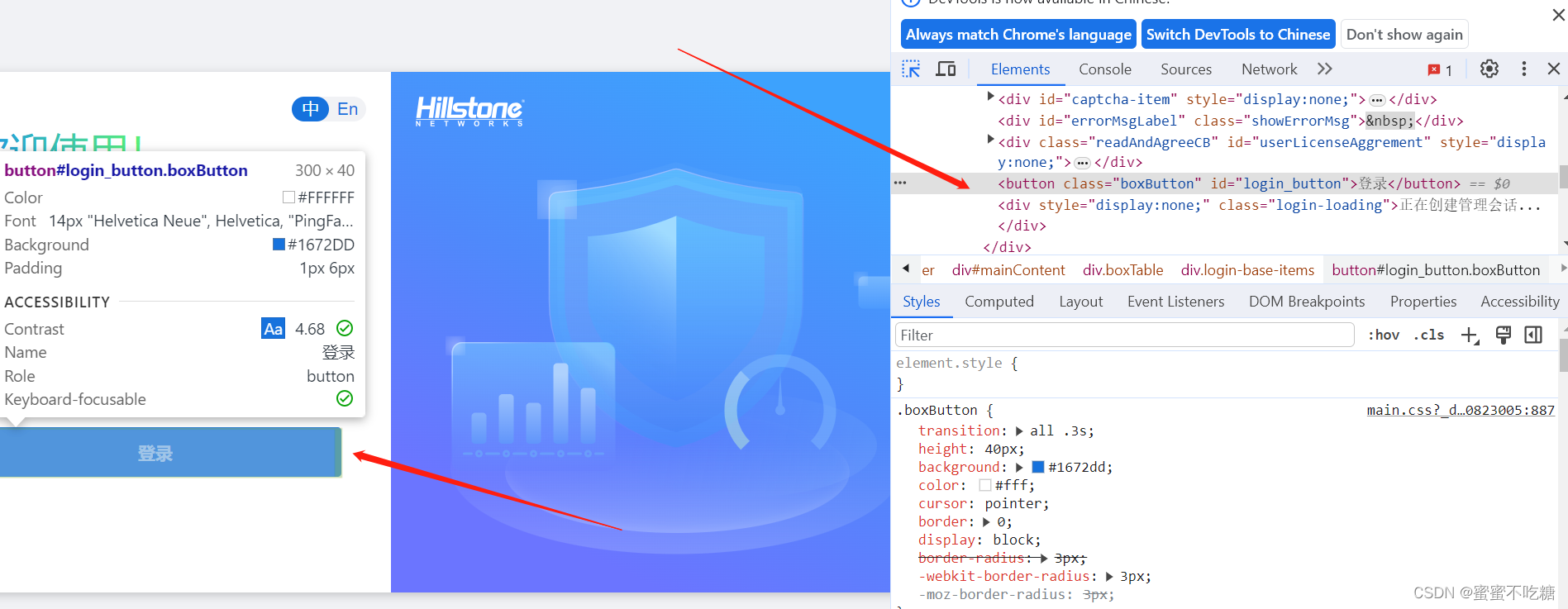The height and width of the screenshot is (609, 1568).
Task: Expand the struck-through border-radius triangle
Action: point(1044,559)
